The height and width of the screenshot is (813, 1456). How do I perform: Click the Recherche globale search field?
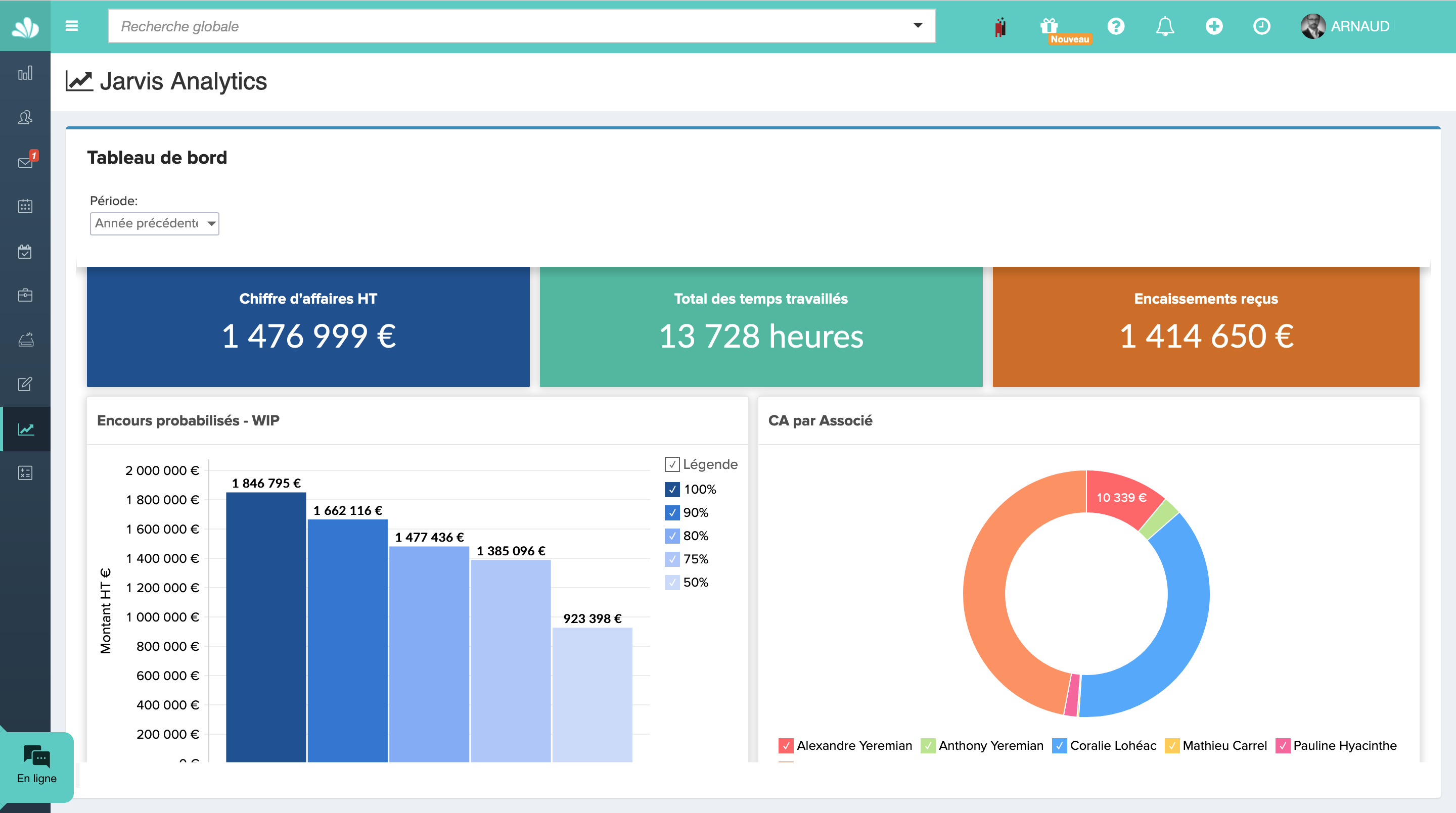[522, 26]
